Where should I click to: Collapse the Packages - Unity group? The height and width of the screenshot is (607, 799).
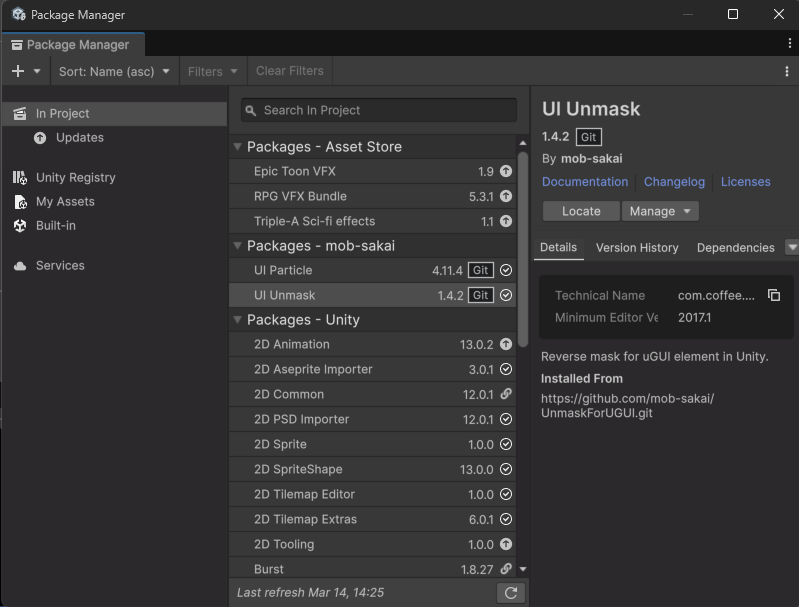237,320
